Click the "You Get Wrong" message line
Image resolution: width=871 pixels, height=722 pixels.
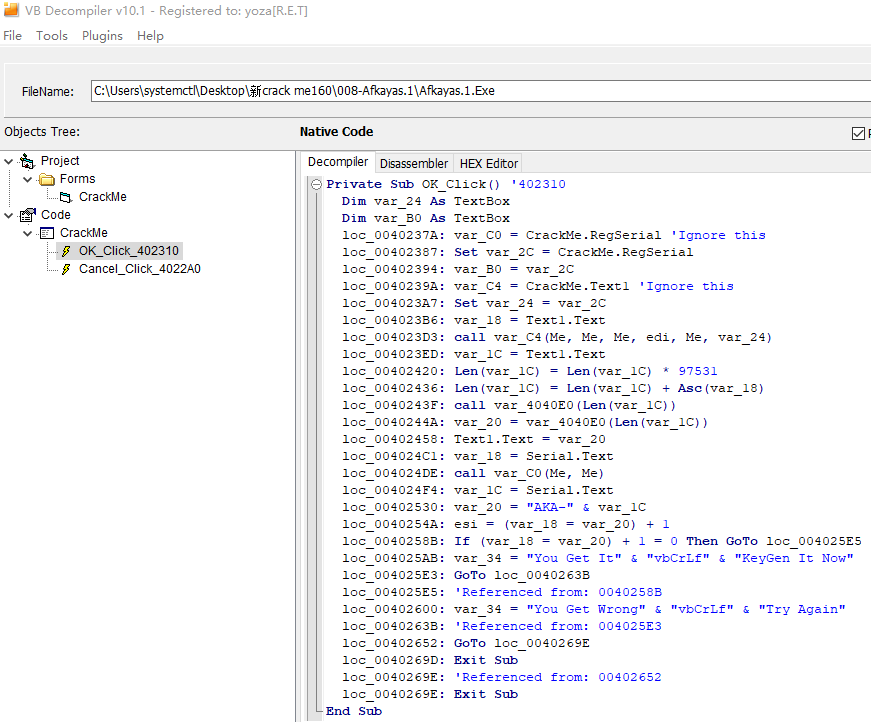(x=594, y=609)
